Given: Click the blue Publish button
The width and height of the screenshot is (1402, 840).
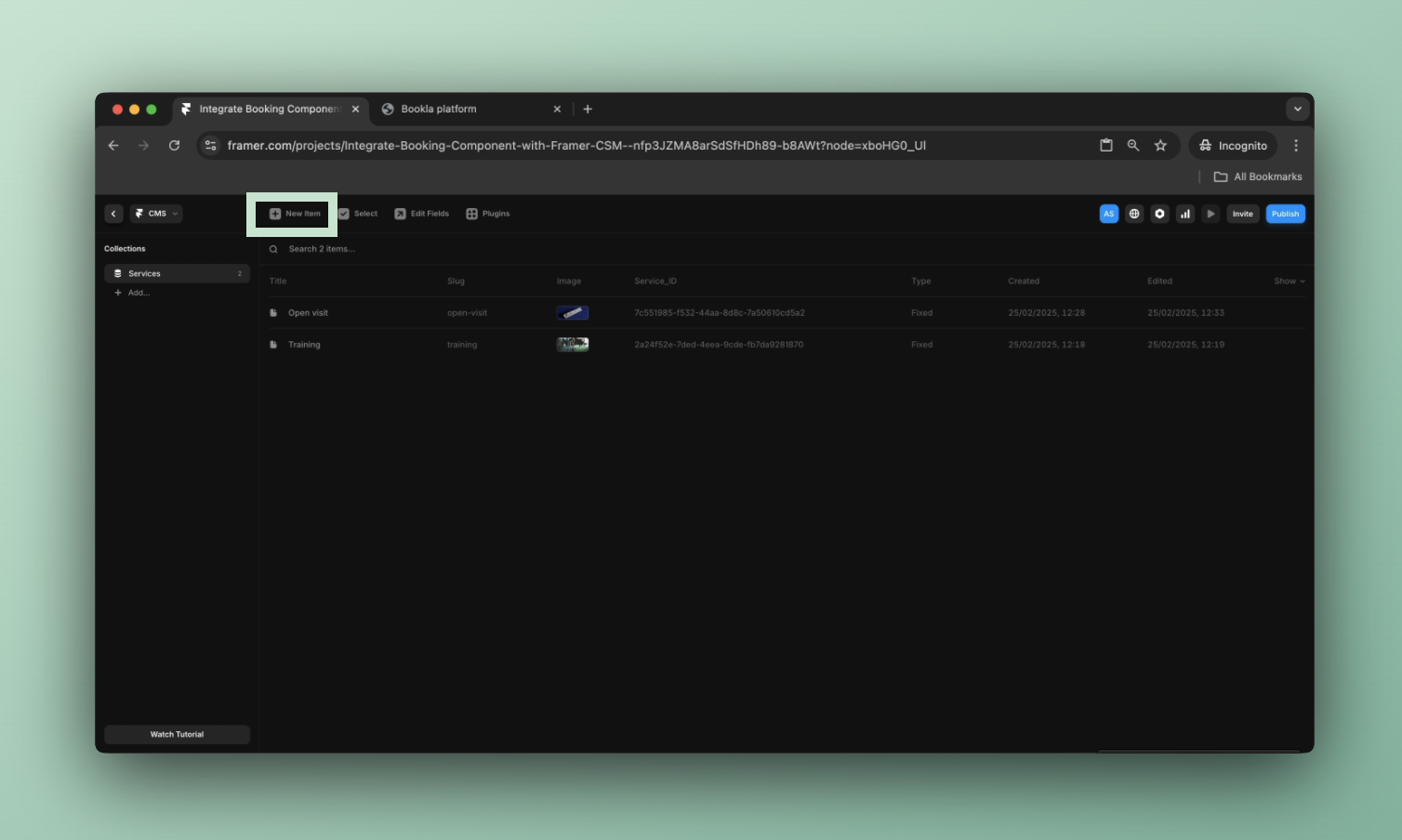Looking at the screenshot, I should click(1285, 214).
